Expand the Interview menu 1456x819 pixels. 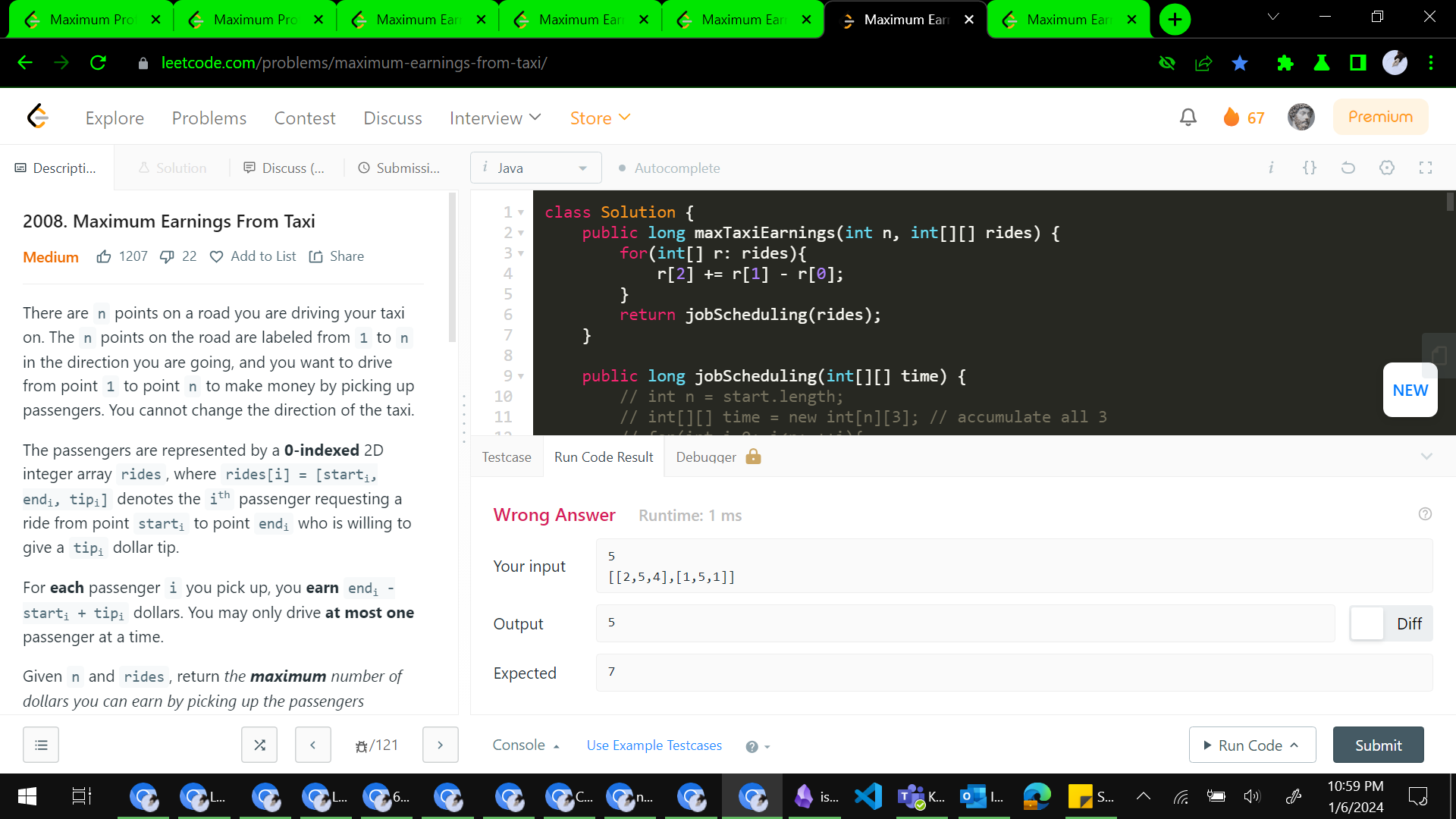point(495,118)
